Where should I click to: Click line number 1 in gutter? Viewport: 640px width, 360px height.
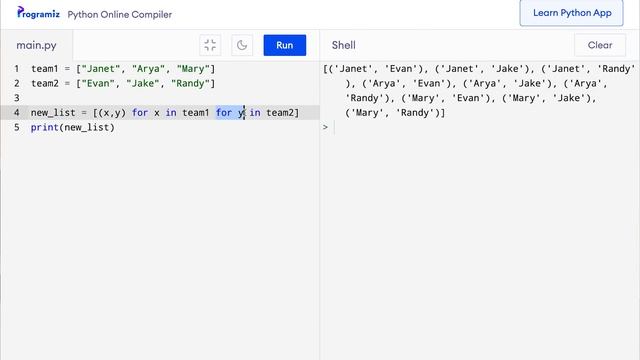pyautogui.click(x=16, y=69)
